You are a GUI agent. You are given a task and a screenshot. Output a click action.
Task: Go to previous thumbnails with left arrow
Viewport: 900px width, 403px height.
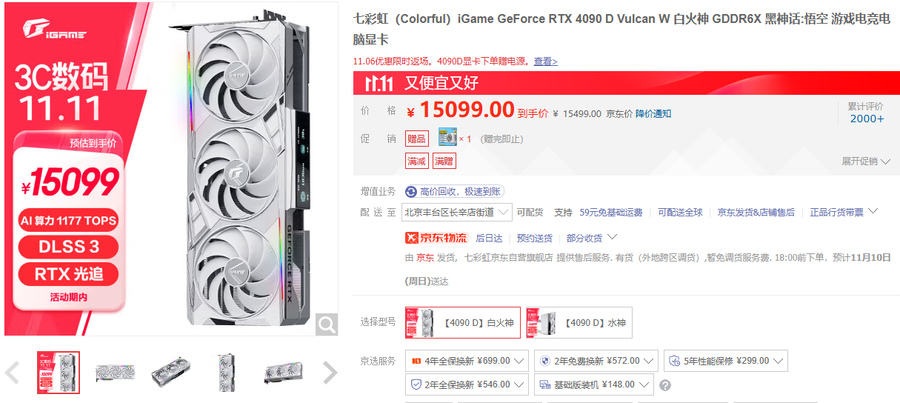pos(12,373)
